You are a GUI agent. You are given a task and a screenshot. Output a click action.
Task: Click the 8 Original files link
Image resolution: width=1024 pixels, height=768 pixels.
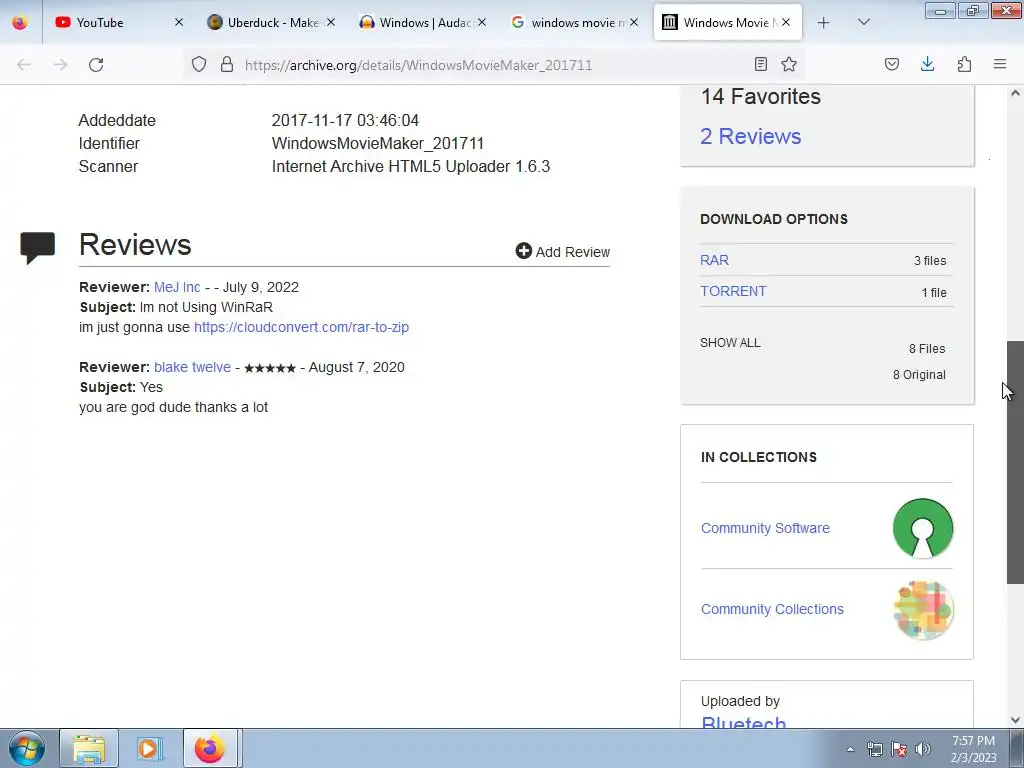(919, 375)
